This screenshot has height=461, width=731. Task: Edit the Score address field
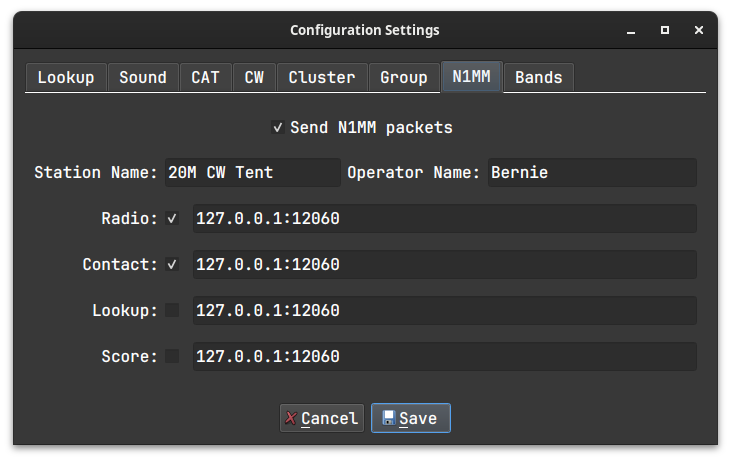tap(445, 356)
